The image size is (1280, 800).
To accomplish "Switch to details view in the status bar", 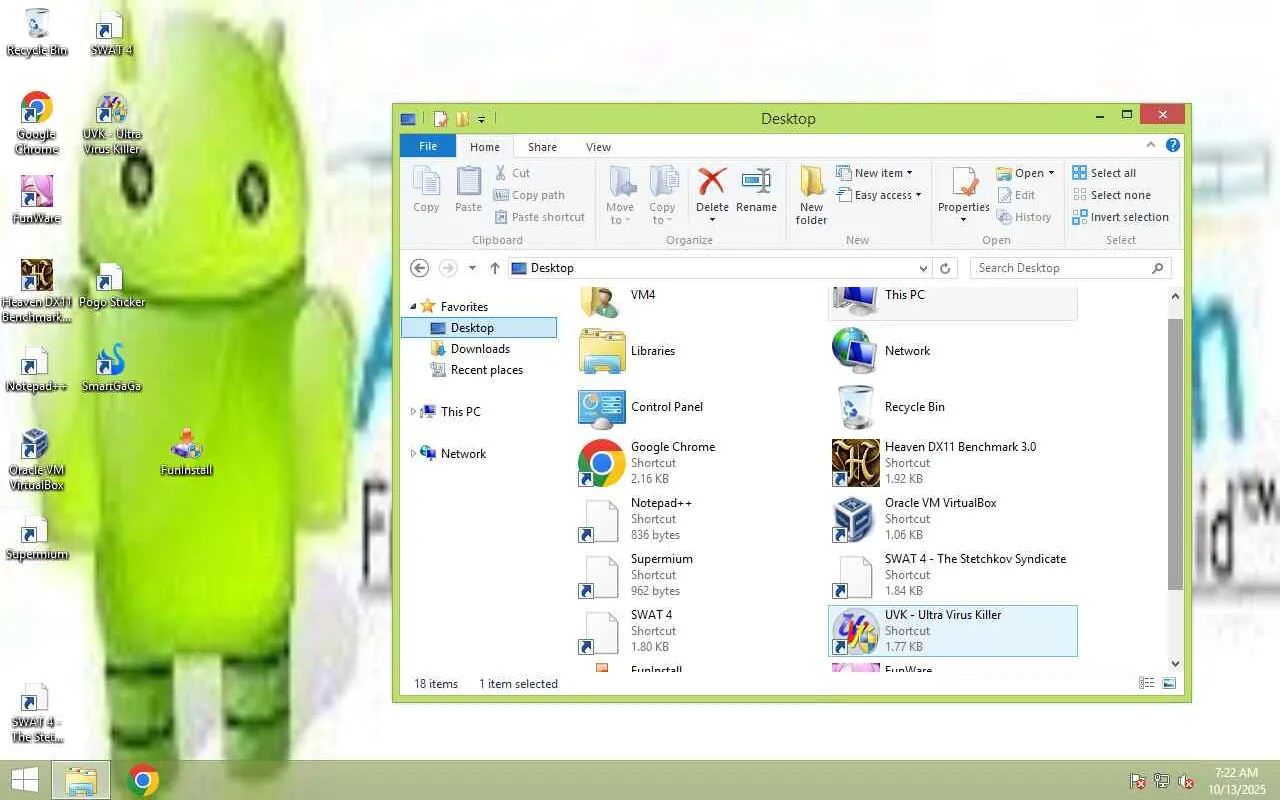I will point(1147,684).
